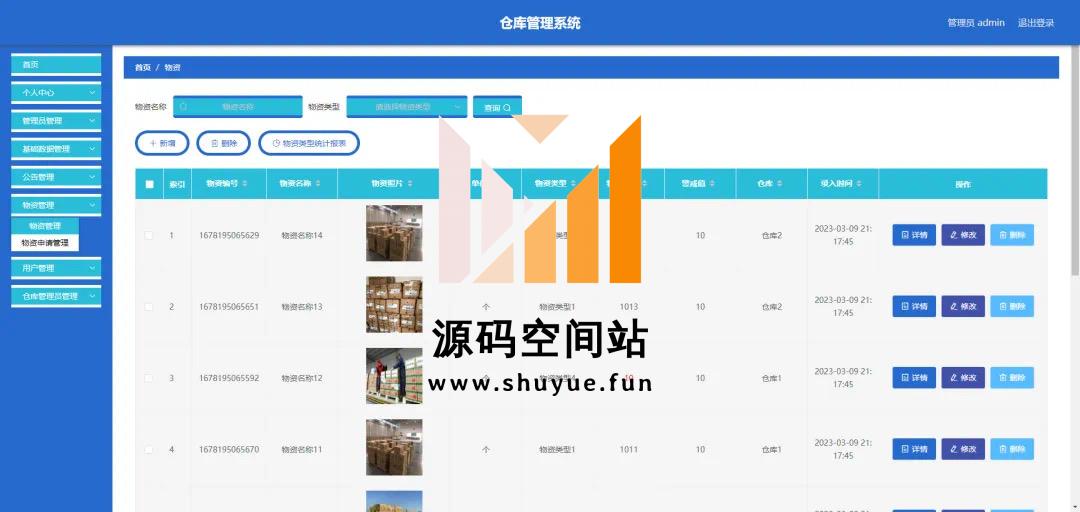Click 删除 for 物资名称11 row
The width and height of the screenshot is (1080, 512).
click(1012, 449)
